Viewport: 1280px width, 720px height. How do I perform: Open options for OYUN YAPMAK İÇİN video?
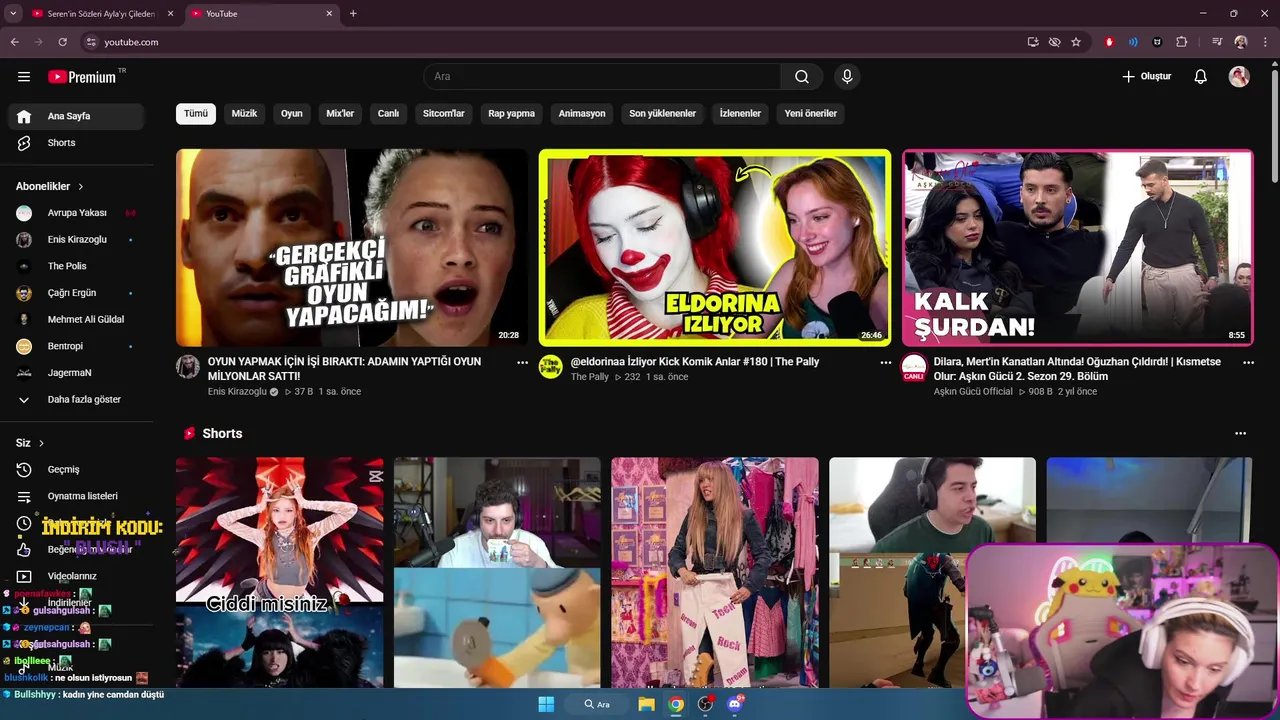(522, 363)
